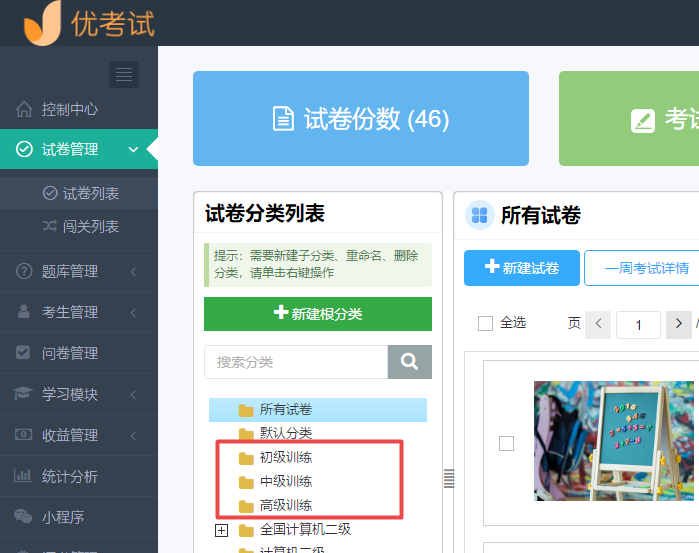Screen dimensions: 699x553
Task: Click the home icon beside 控制中心
Action: [x=24, y=109]
